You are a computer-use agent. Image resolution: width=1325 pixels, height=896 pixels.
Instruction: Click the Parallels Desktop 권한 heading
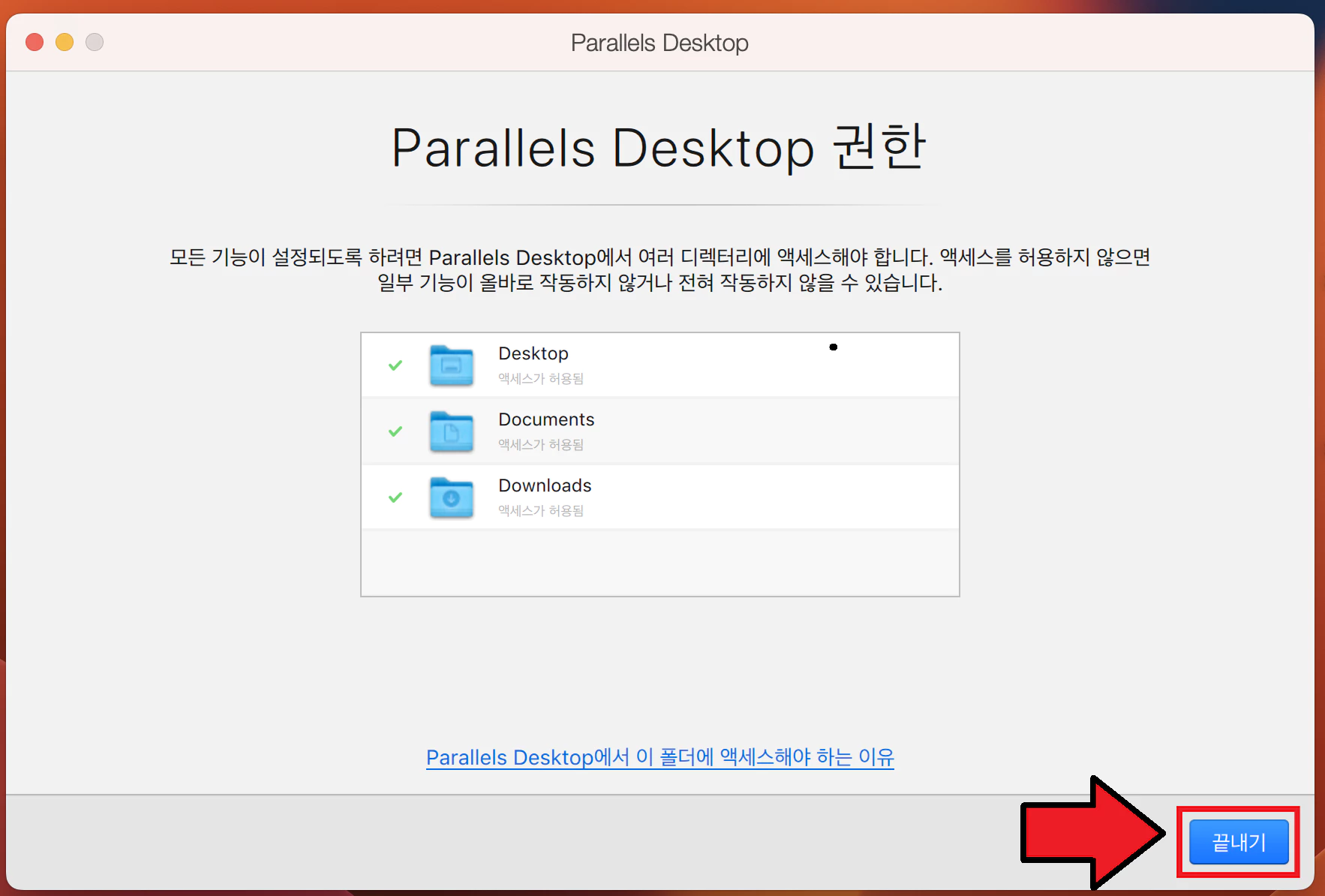pyautogui.click(x=659, y=148)
